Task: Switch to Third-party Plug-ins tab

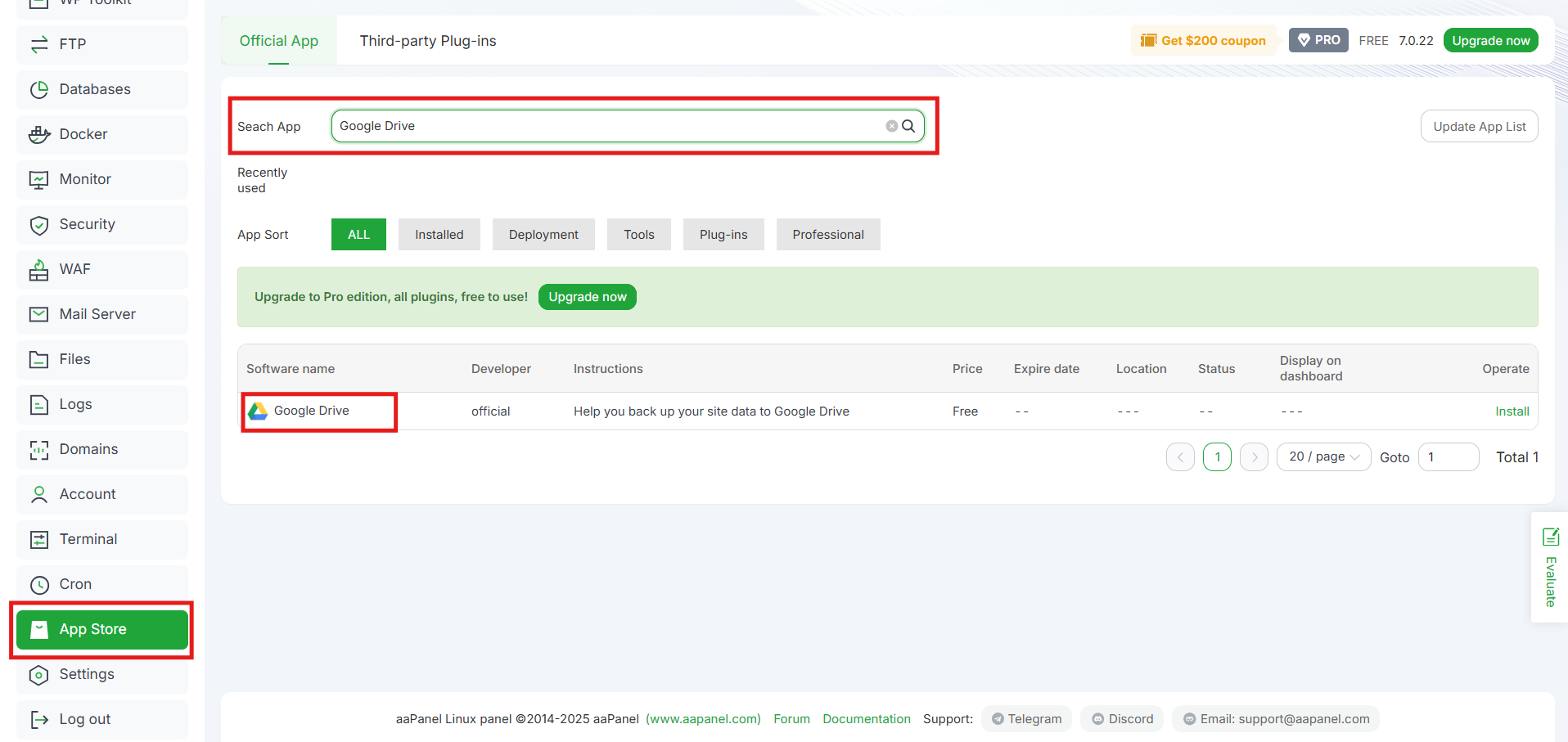Action: pyautogui.click(x=427, y=40)
